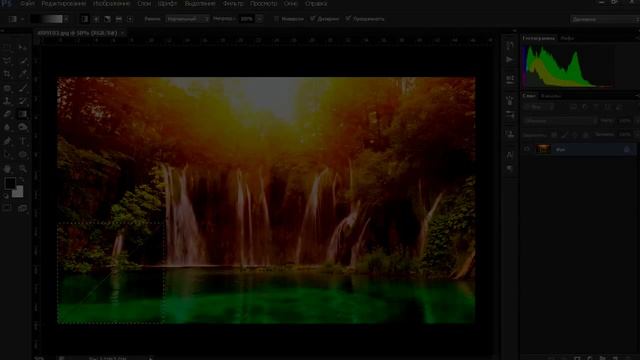Select the Eraser tool
Screen dimensions: 640x360
click(7, 114)
